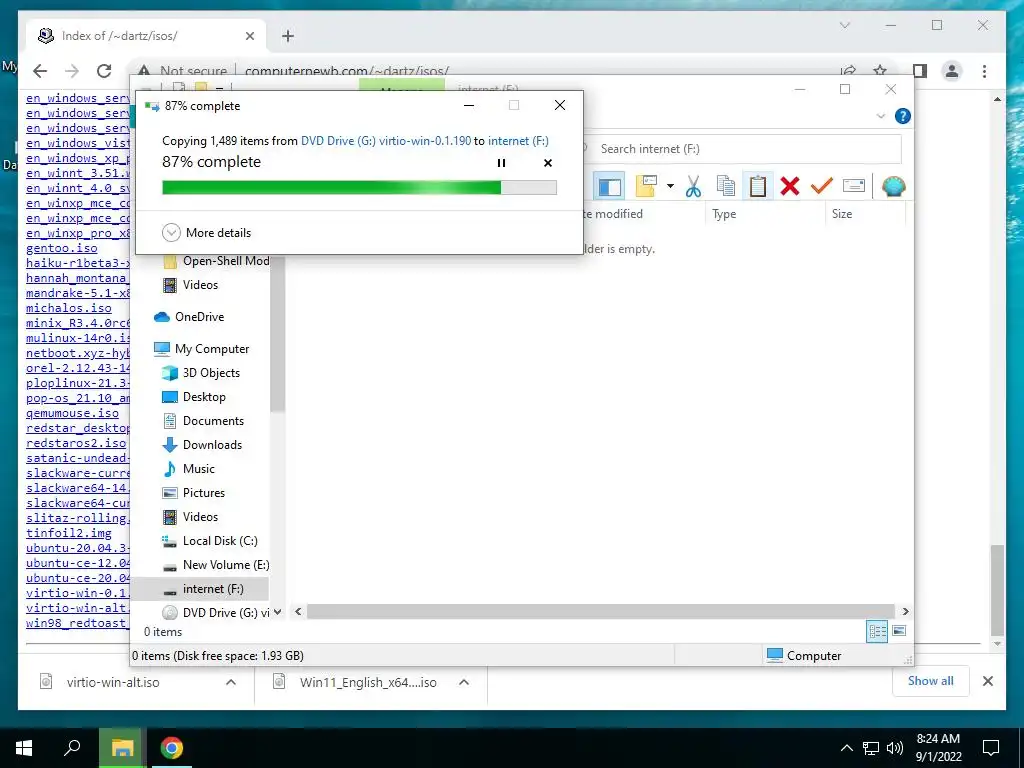Cancel the copy with the small X
1024x768 pixels.
[x=548, y=163]
